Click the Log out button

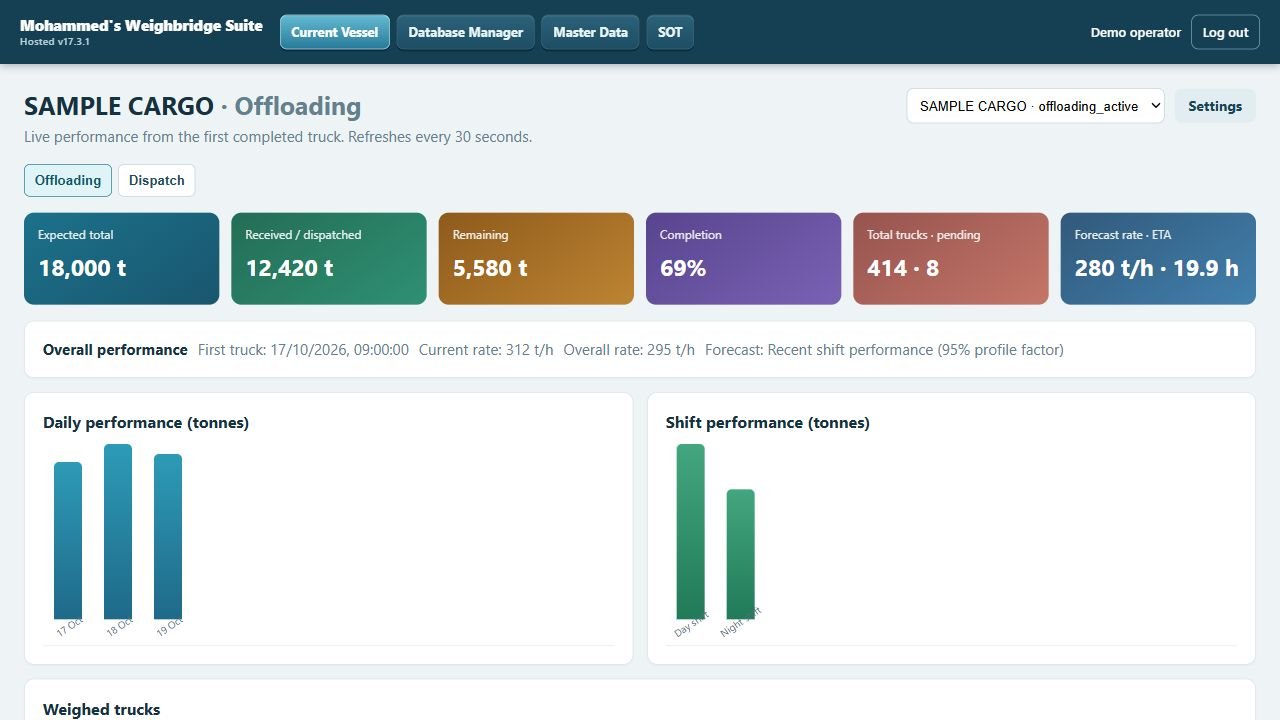coord(1225,32)
